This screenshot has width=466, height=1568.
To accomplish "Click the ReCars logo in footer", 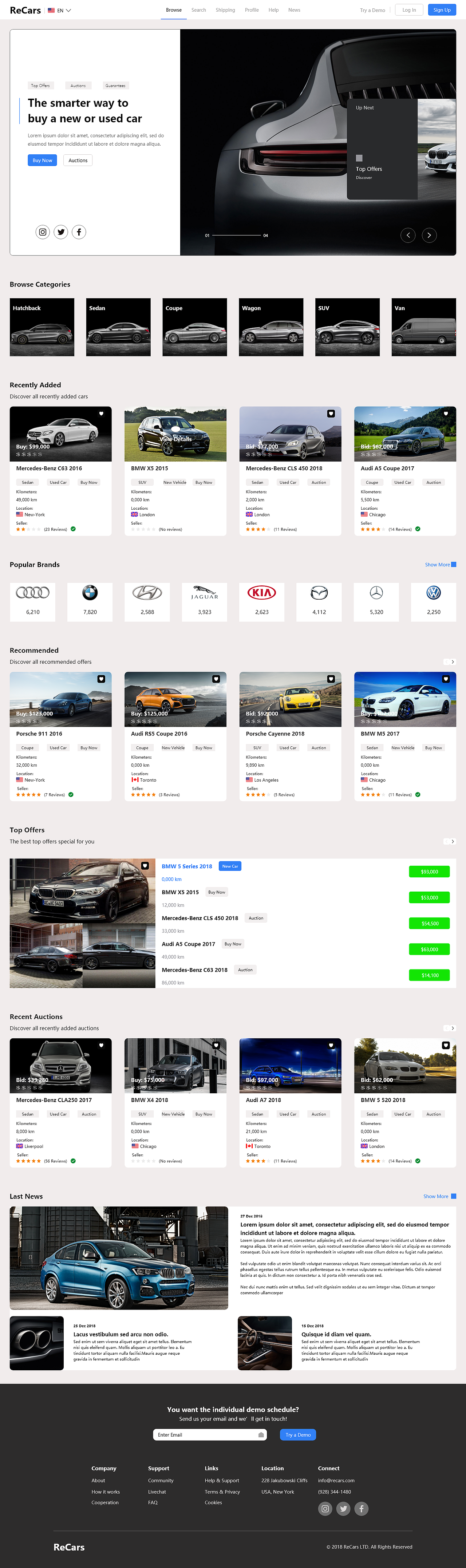I will (69, 1547).
